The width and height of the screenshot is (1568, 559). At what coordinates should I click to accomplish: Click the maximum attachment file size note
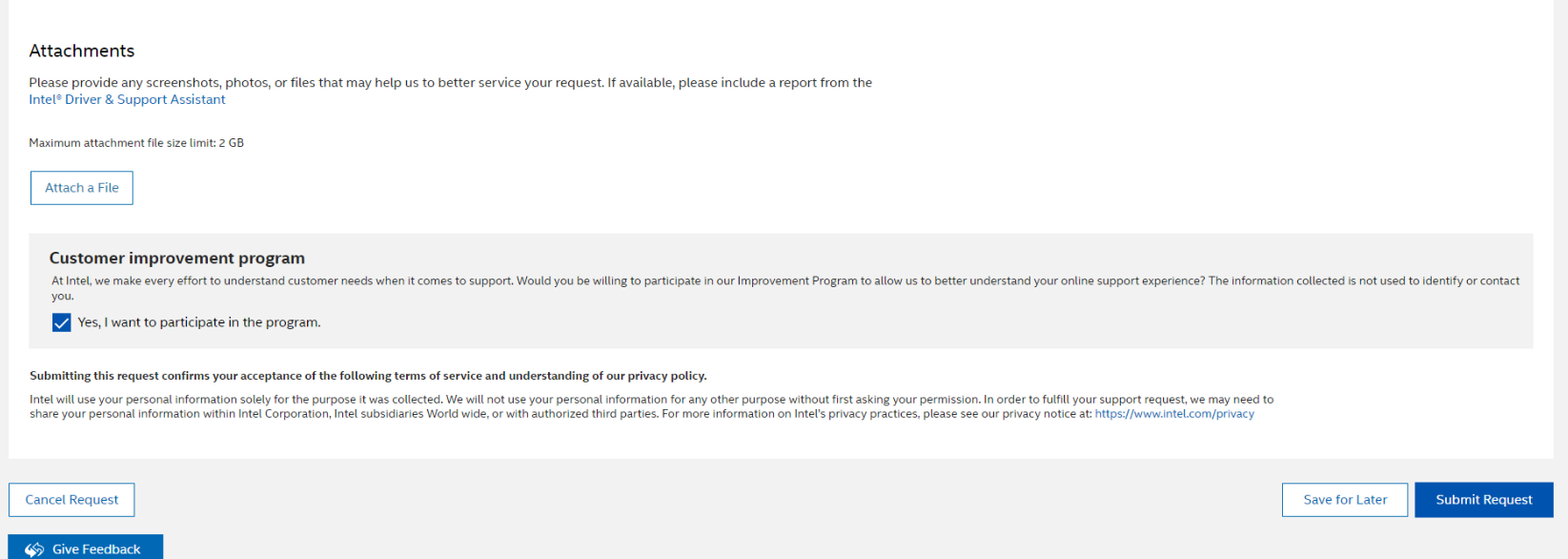[136, 143]
